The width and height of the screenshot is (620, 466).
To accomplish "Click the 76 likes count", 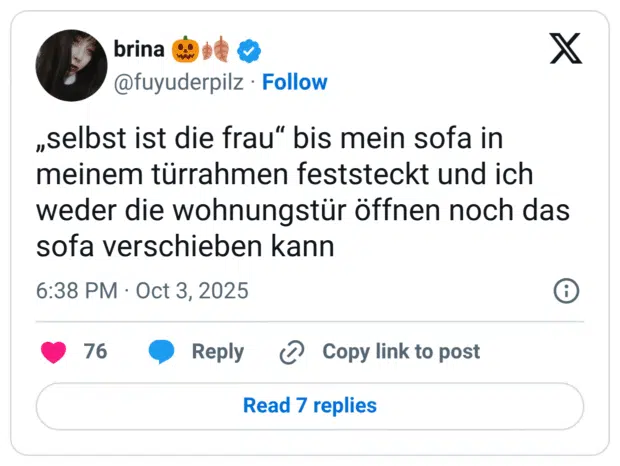I will pos(95,352).
